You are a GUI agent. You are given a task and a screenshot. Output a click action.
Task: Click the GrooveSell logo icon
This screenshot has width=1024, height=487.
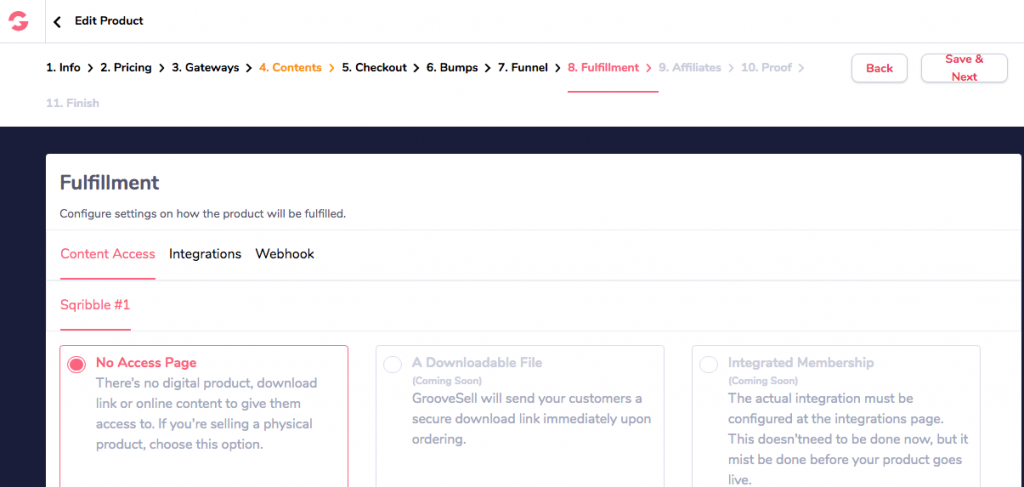(18, 21)
